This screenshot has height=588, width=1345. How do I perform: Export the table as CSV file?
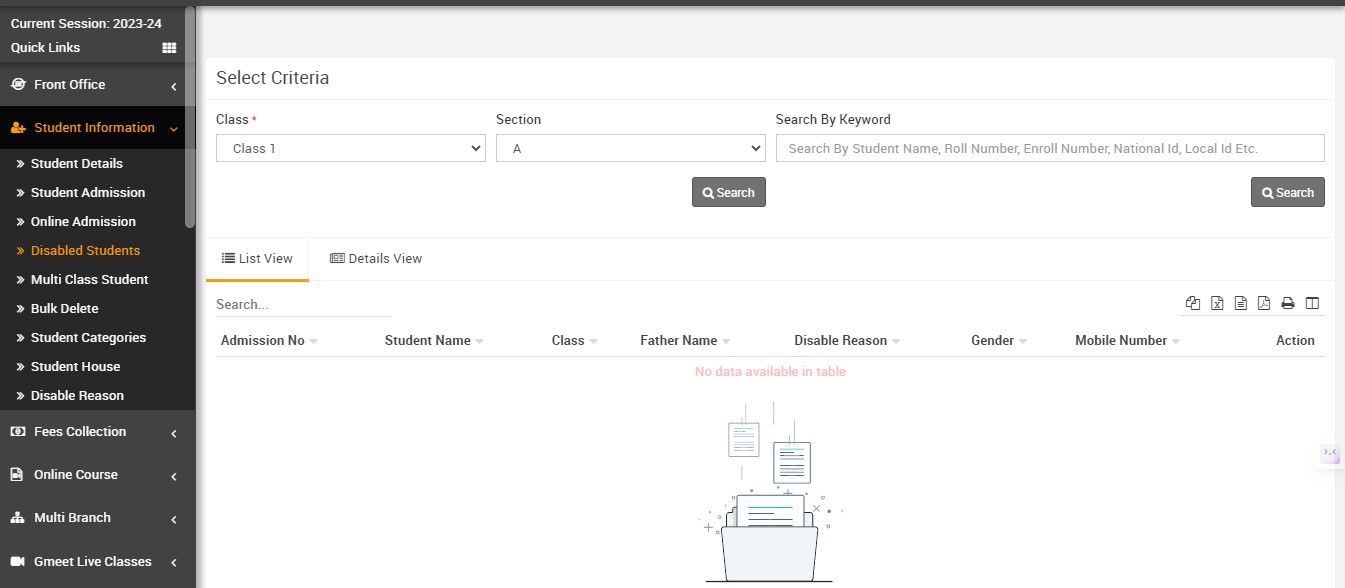pos(1241,304)
